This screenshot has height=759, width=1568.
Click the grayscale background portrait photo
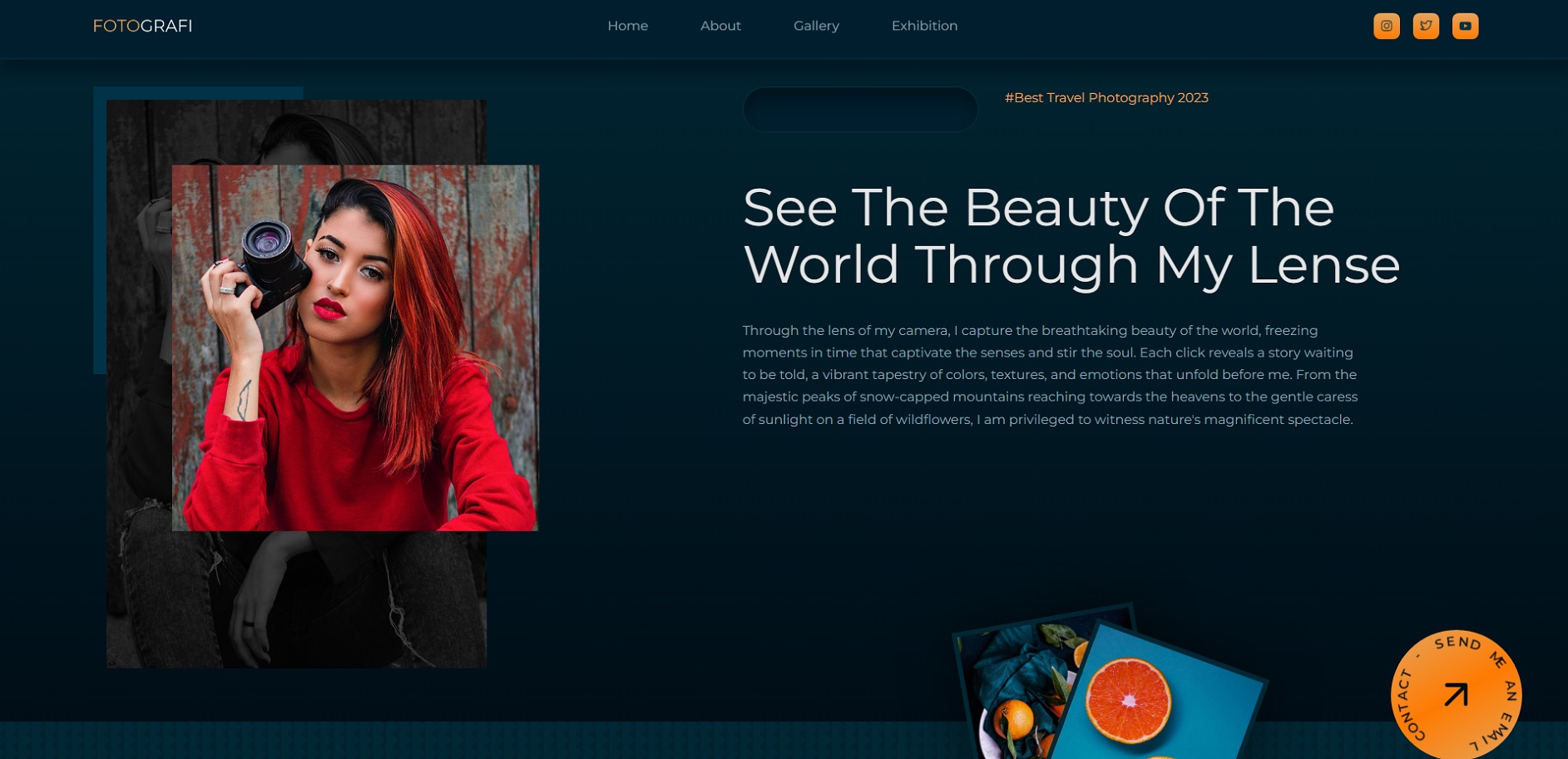pos(291,599)
